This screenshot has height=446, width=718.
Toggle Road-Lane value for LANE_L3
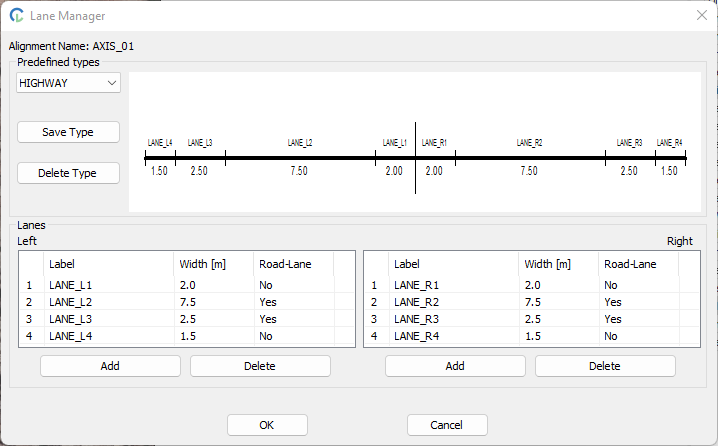pyautogui.click(x=292, y=319)
